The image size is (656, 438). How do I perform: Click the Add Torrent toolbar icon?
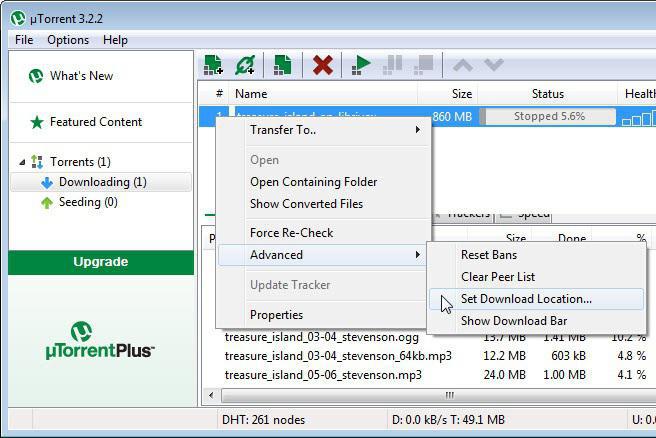pos(213,65)
